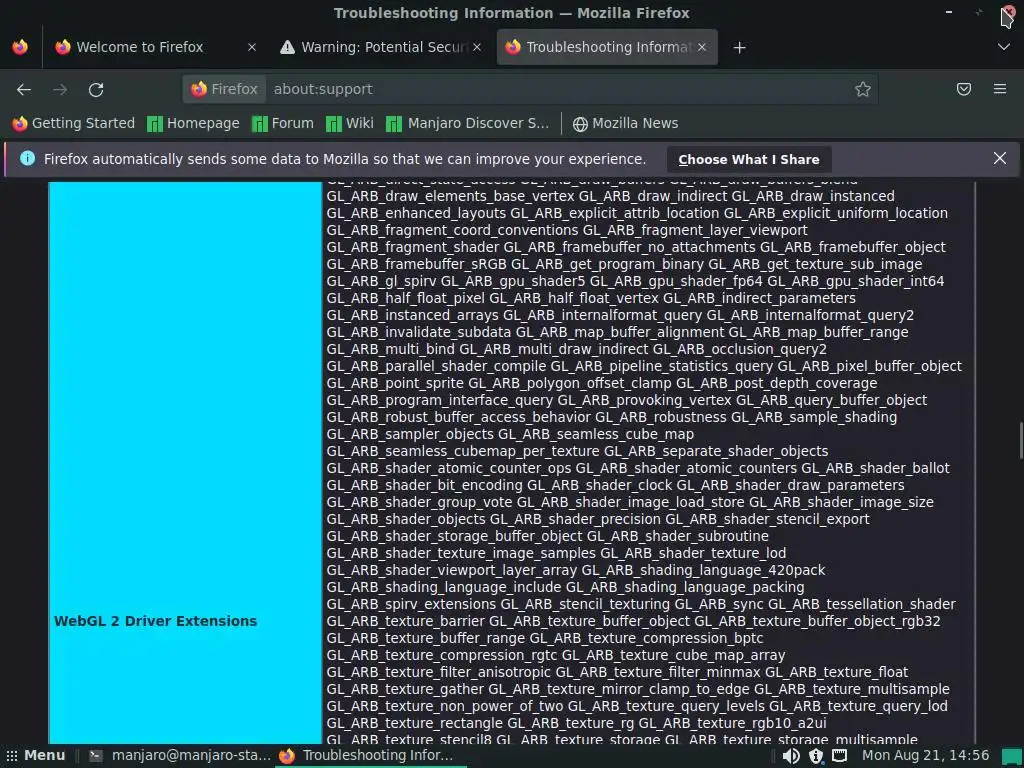Close the Welcome to Firefox tab

pyautogui.click(x=251, y=47)
